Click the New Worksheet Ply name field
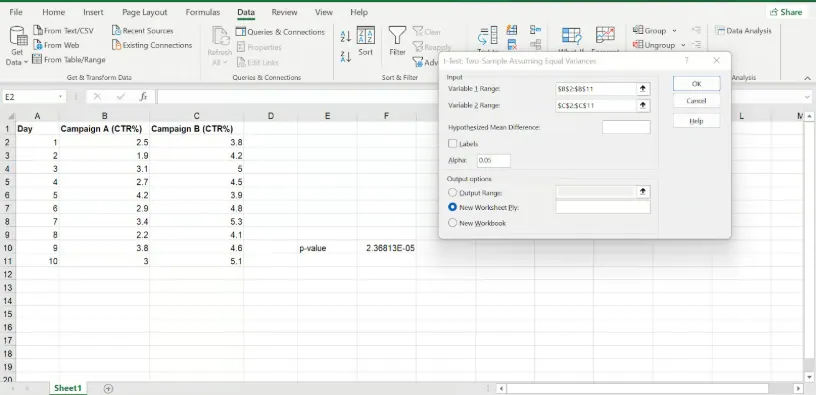 tap(603, 207)
